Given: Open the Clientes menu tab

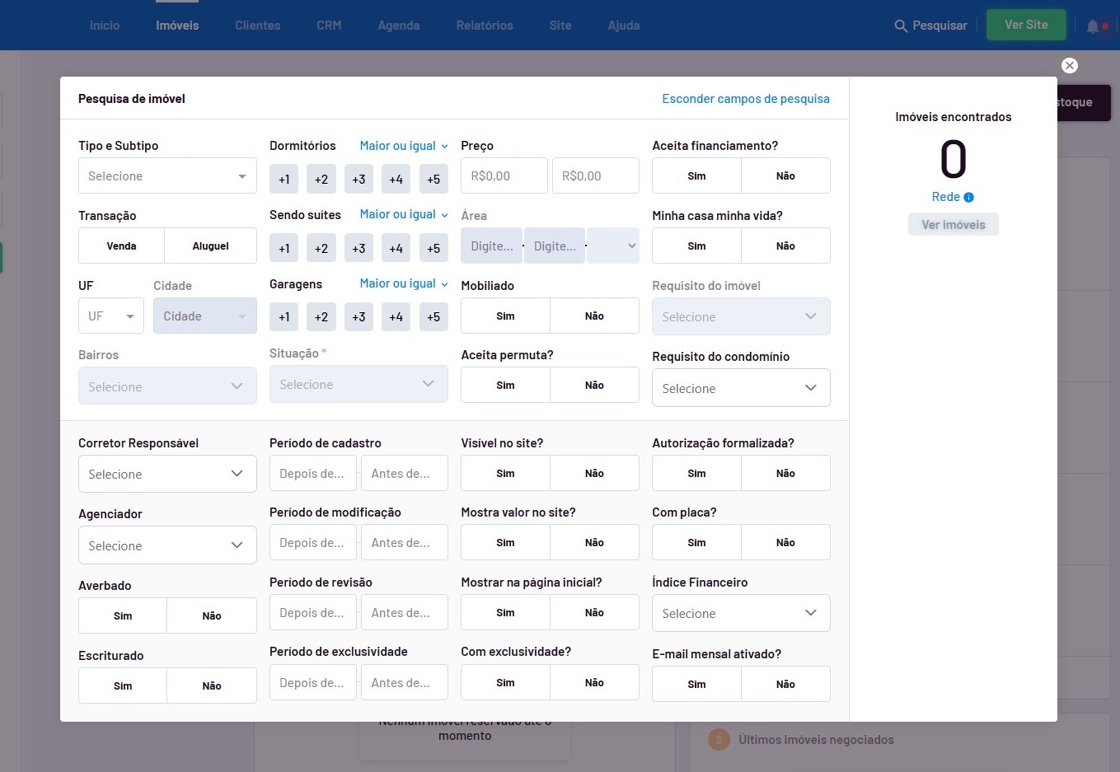Looking at the screenshot, I should tap(257, 25).
